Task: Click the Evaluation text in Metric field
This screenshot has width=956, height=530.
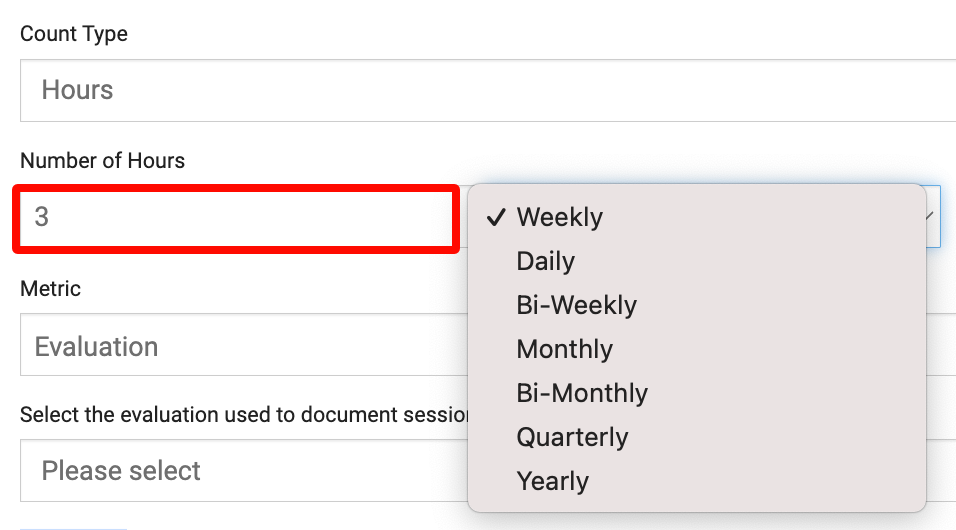Action: [x=96, y=346]
